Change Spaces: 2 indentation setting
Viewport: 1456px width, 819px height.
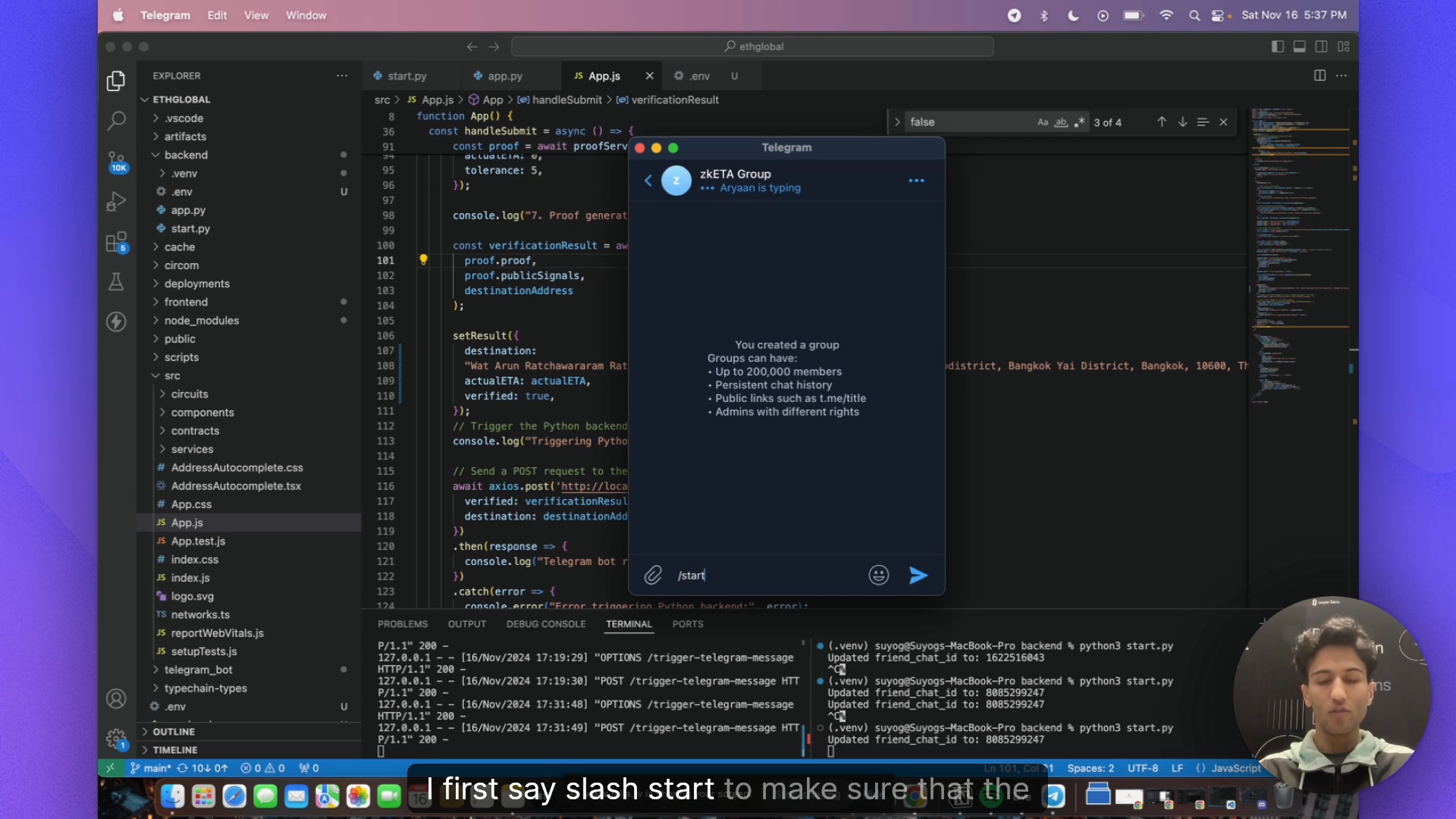pos(1090,768)
